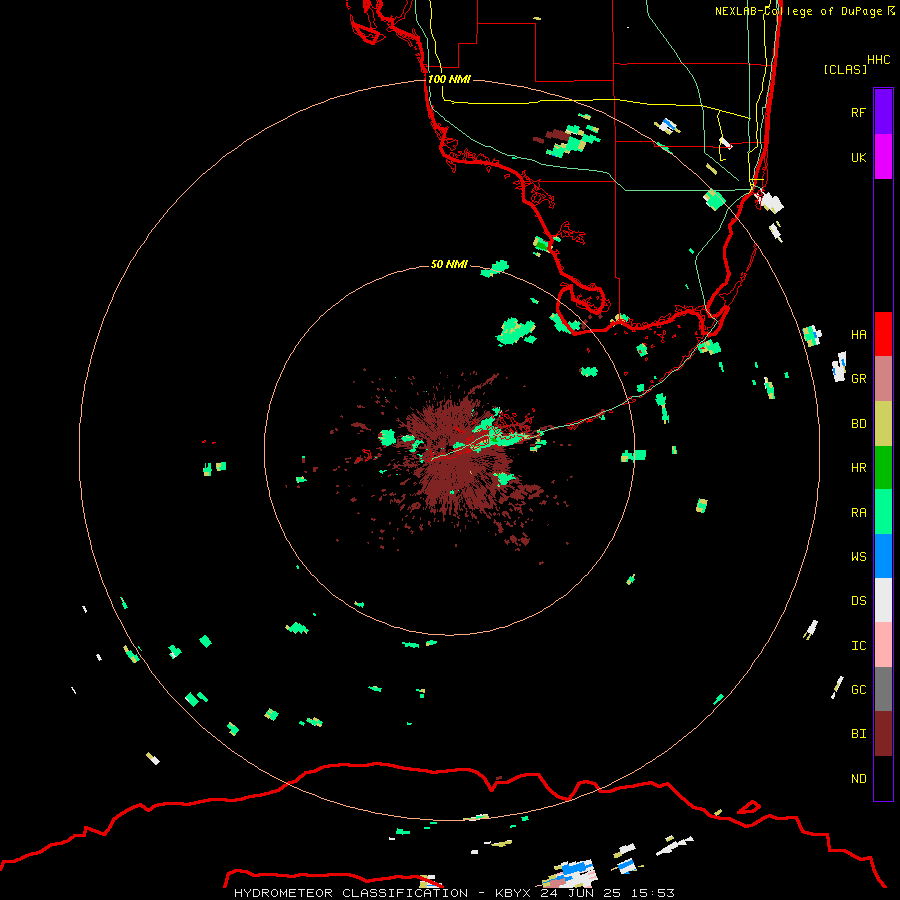Click the 'HHC' product code text

click(x=878, y=60)
